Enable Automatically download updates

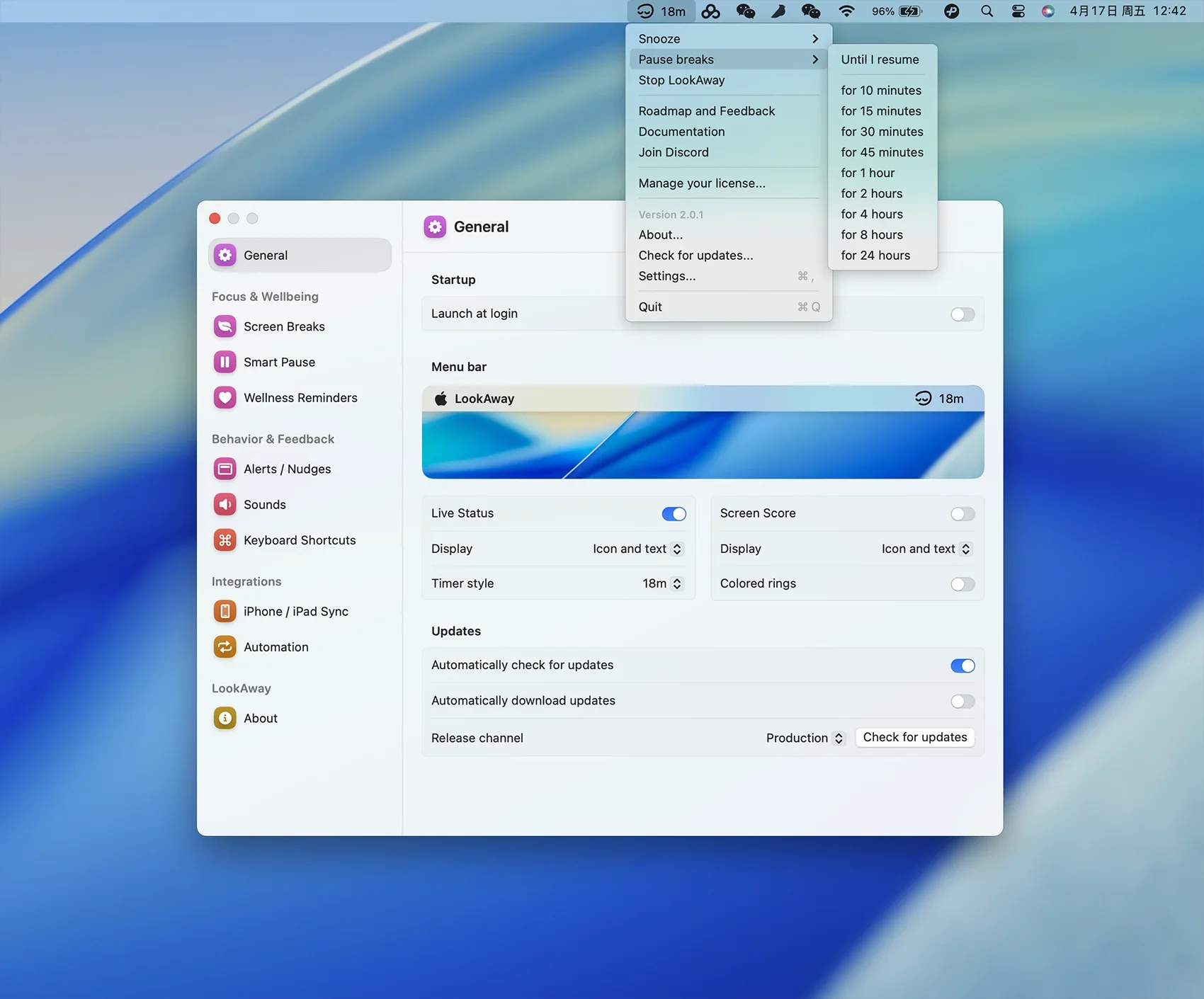pyautogui.click(x=962, y=701)
